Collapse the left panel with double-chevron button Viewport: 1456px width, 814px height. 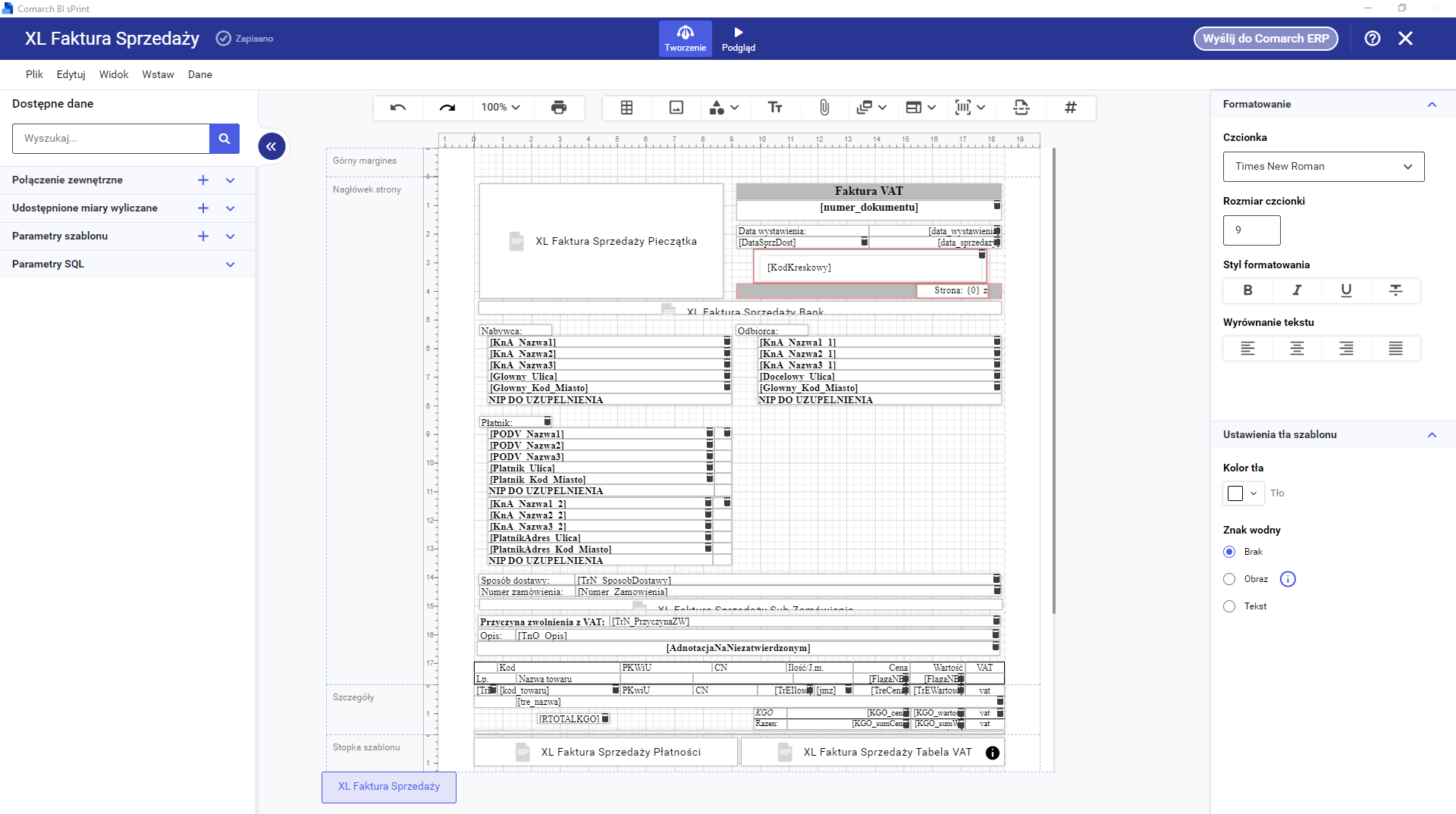(271, 146)
